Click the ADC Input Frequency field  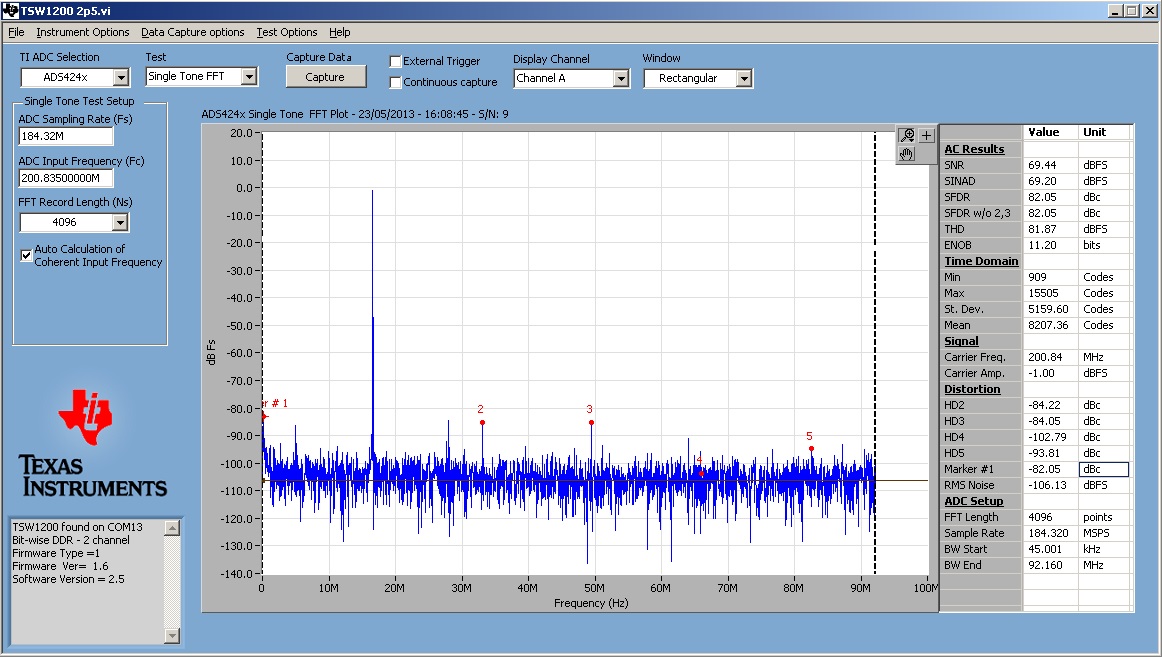click(66, 179)
